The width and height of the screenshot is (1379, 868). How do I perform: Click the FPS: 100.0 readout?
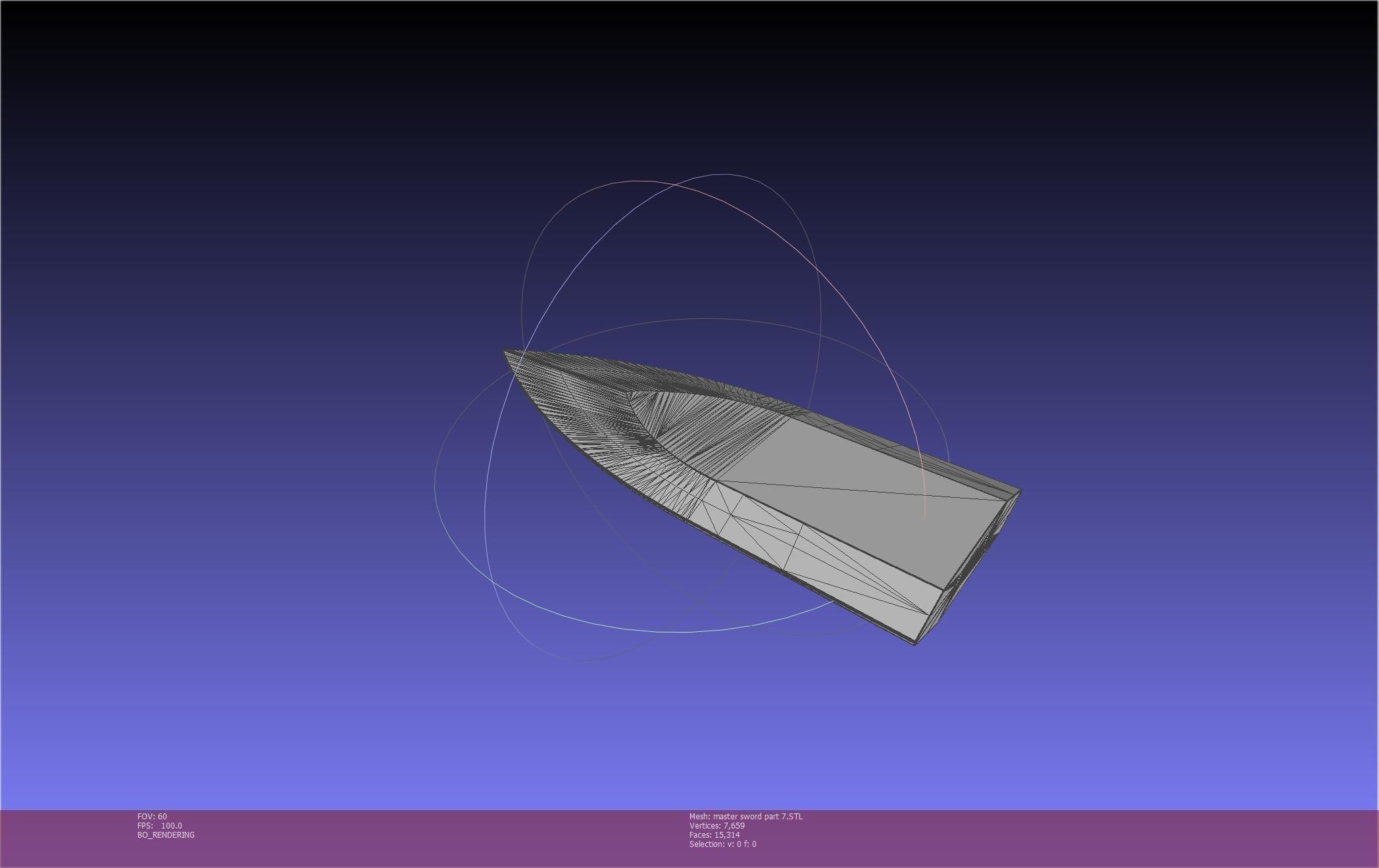160,826
